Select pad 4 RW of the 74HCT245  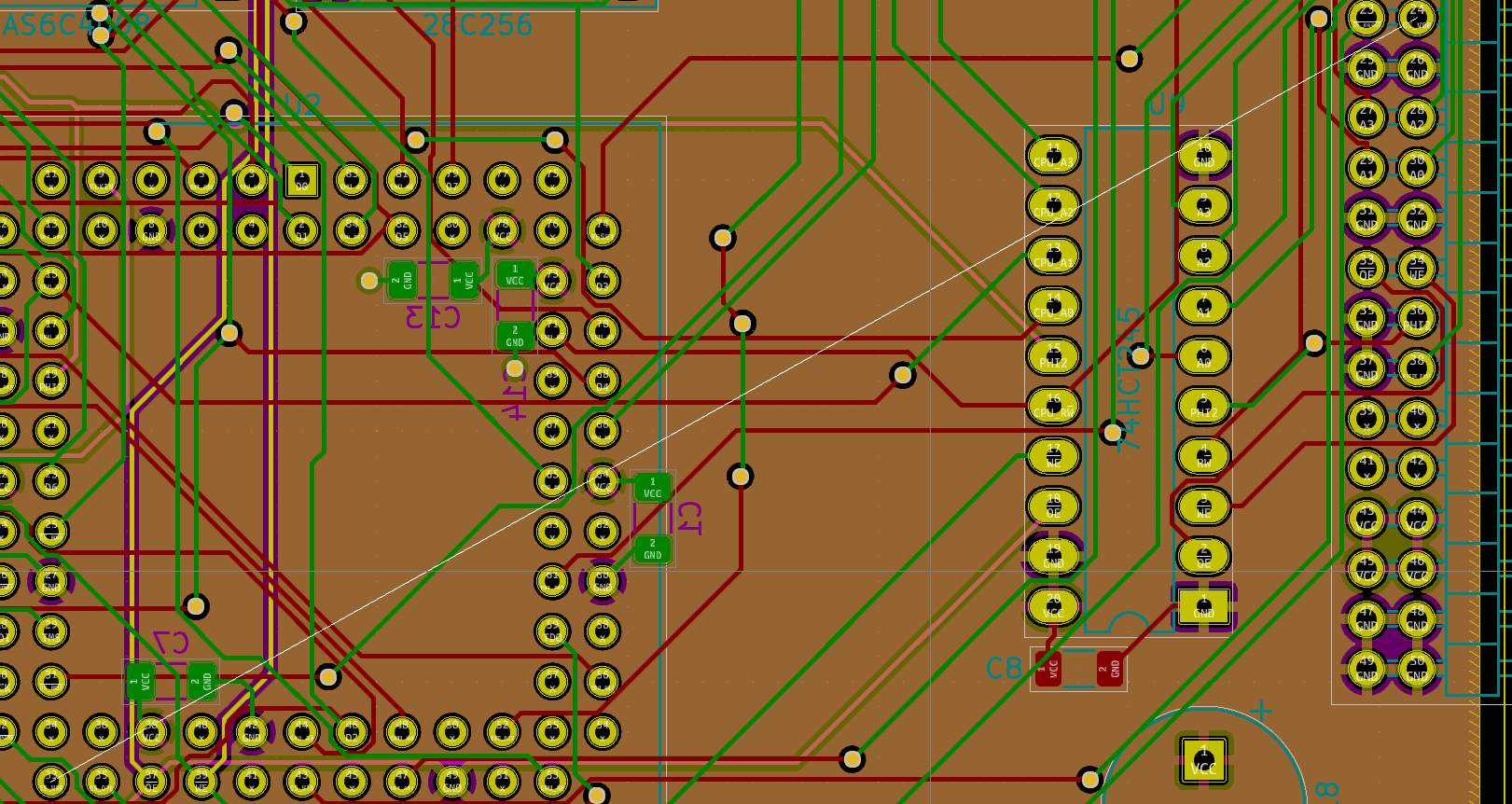point(1203,456)
